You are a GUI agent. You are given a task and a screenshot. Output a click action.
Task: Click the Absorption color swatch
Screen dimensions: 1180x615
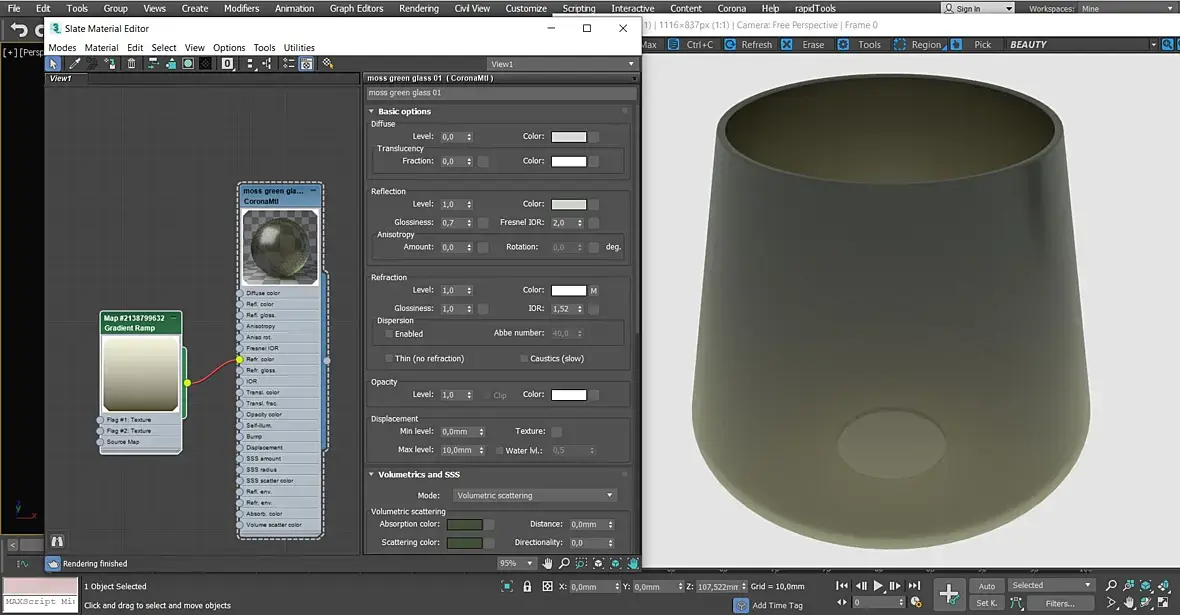coord(464,524)
